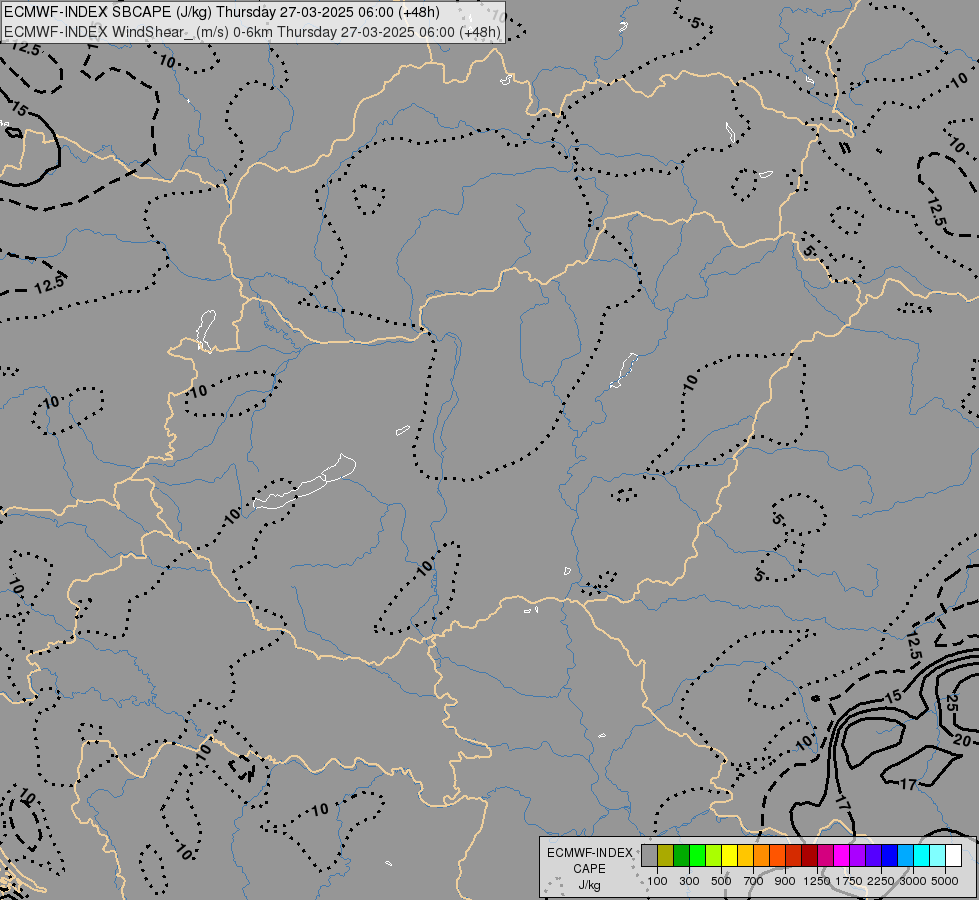Click the '700' legend value label

tap(754, 881)
